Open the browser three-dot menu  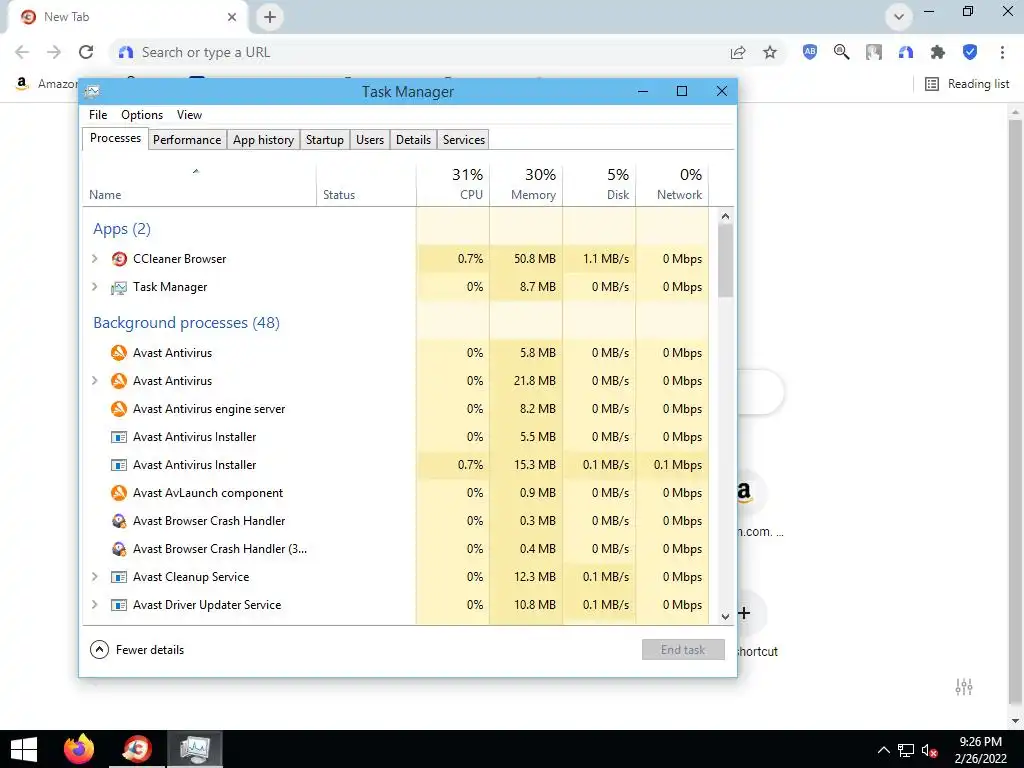[1002, 52]
